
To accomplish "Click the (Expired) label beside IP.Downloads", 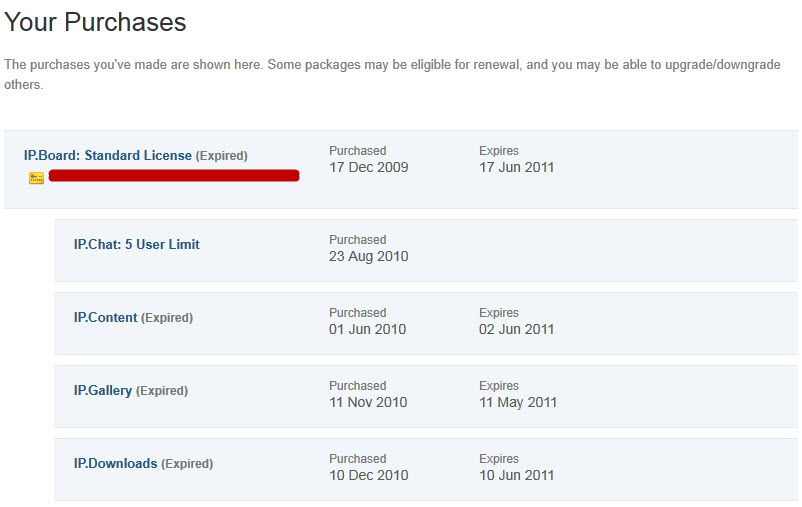I will pos(187,464).
